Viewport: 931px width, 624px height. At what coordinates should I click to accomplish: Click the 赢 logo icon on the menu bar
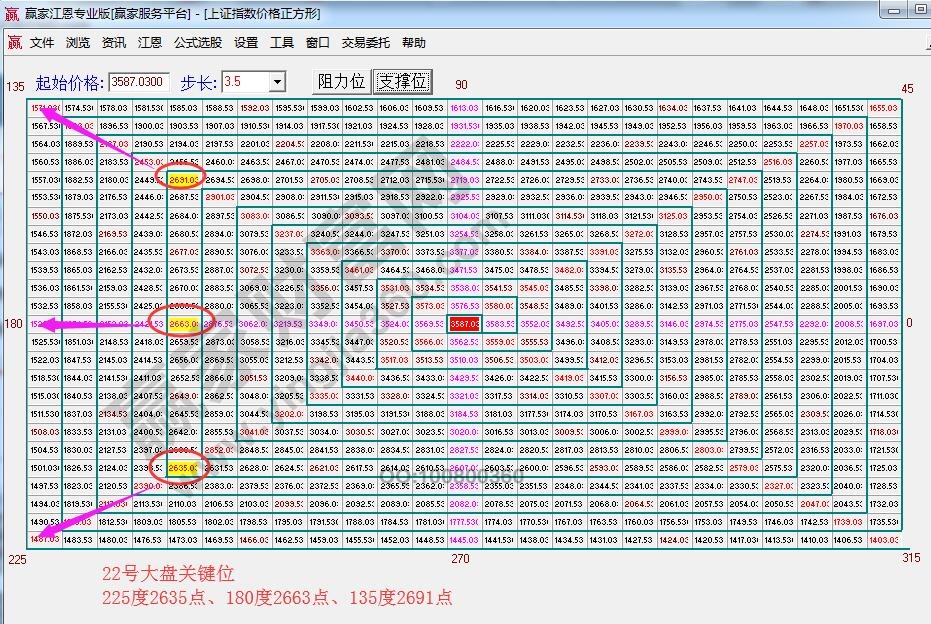coord(14,42)
